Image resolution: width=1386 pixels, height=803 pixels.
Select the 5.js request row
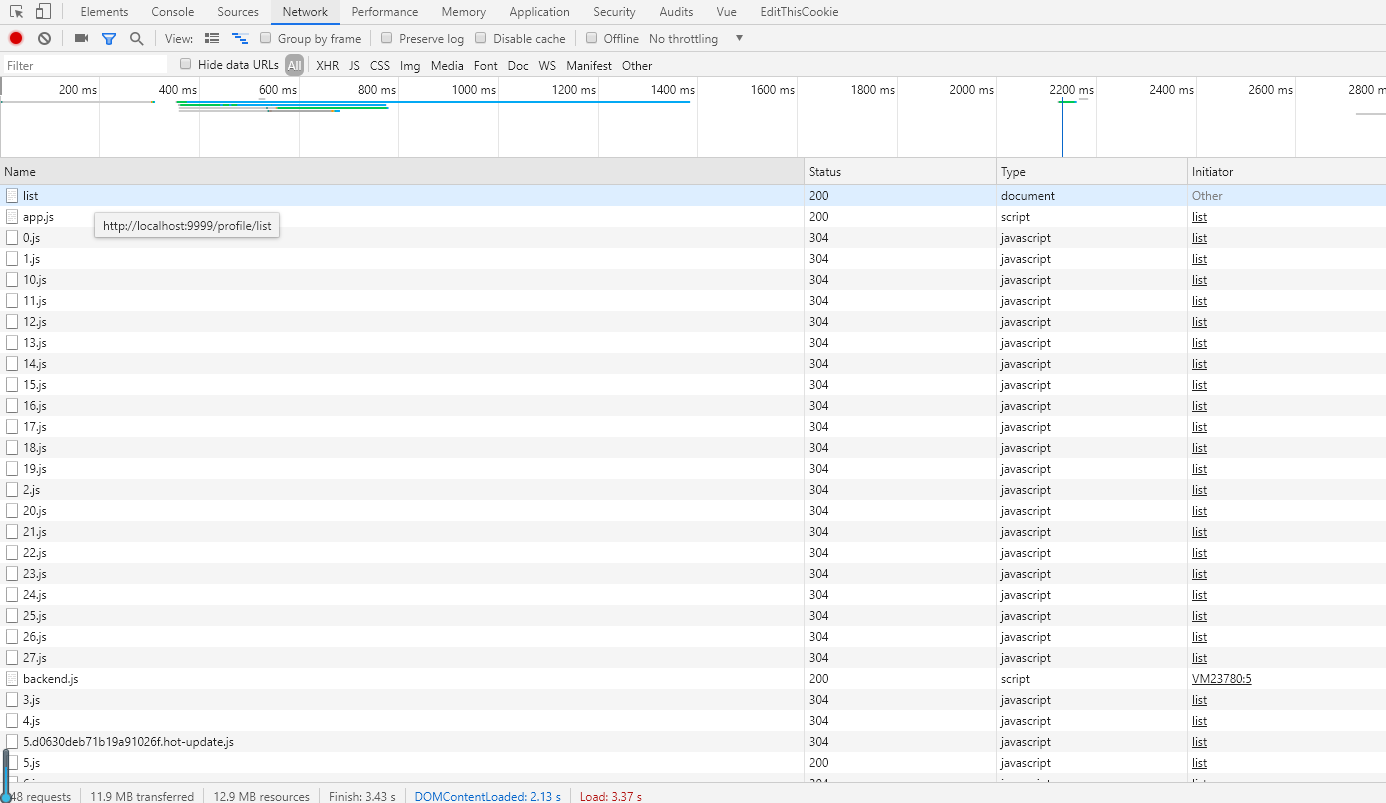[x=693, y=763]
